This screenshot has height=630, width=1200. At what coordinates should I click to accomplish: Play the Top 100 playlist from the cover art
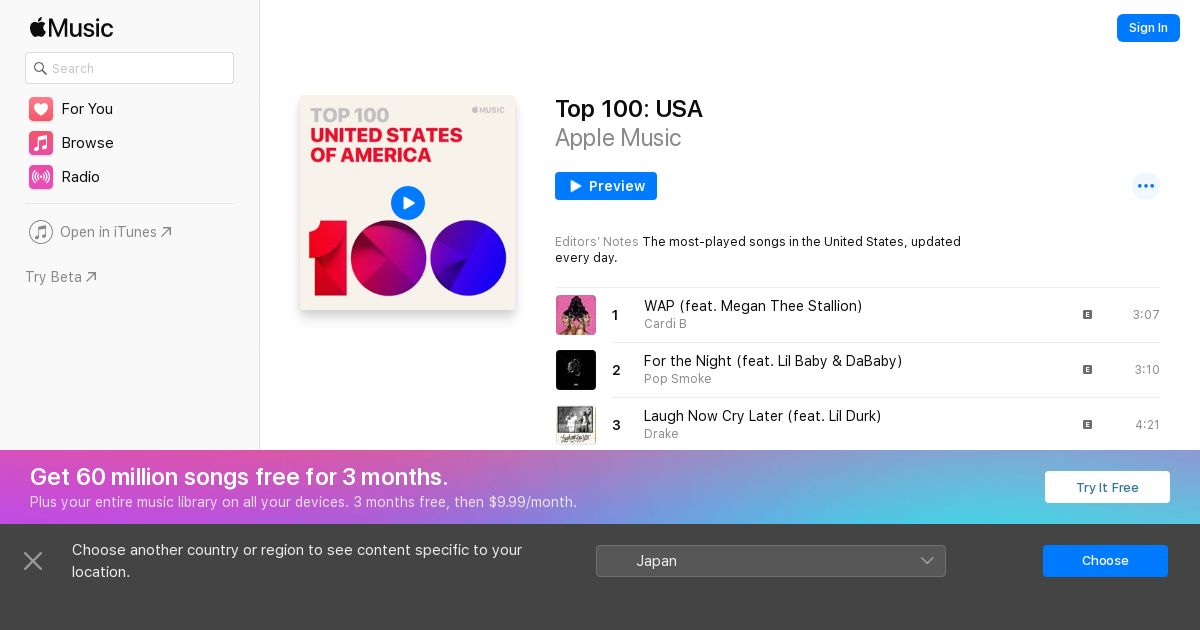click(x=408, y=203)
